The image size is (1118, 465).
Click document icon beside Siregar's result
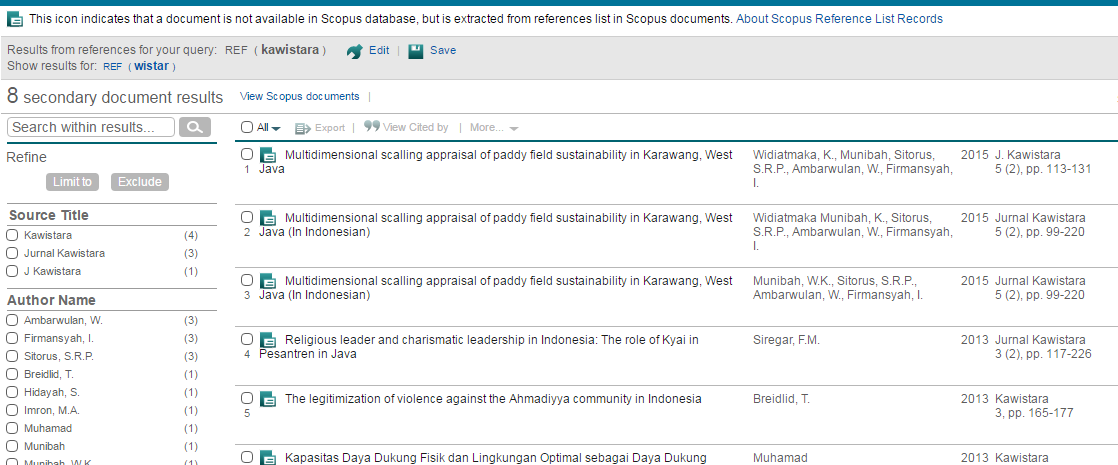268,340
